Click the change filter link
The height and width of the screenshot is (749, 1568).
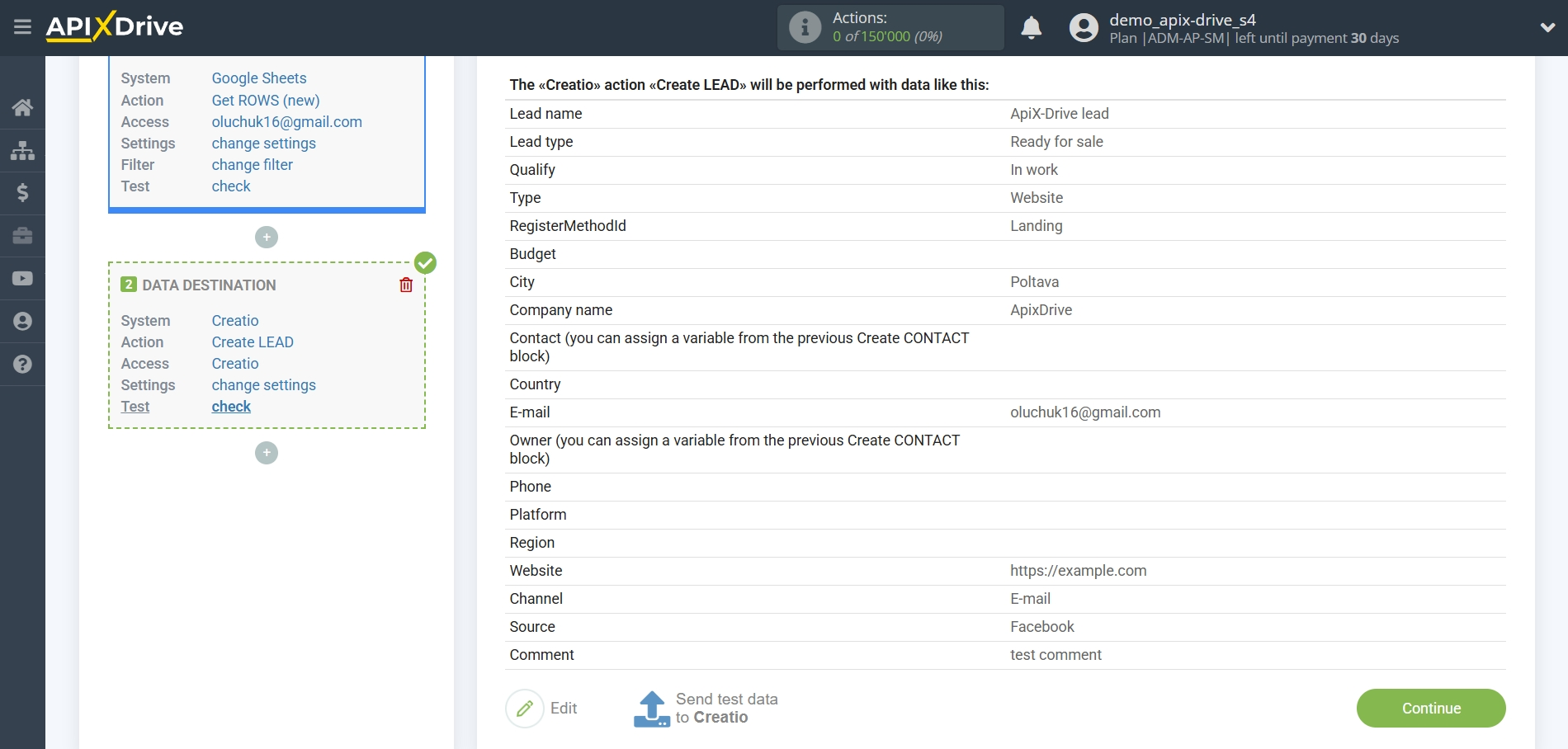click(252, 165)
